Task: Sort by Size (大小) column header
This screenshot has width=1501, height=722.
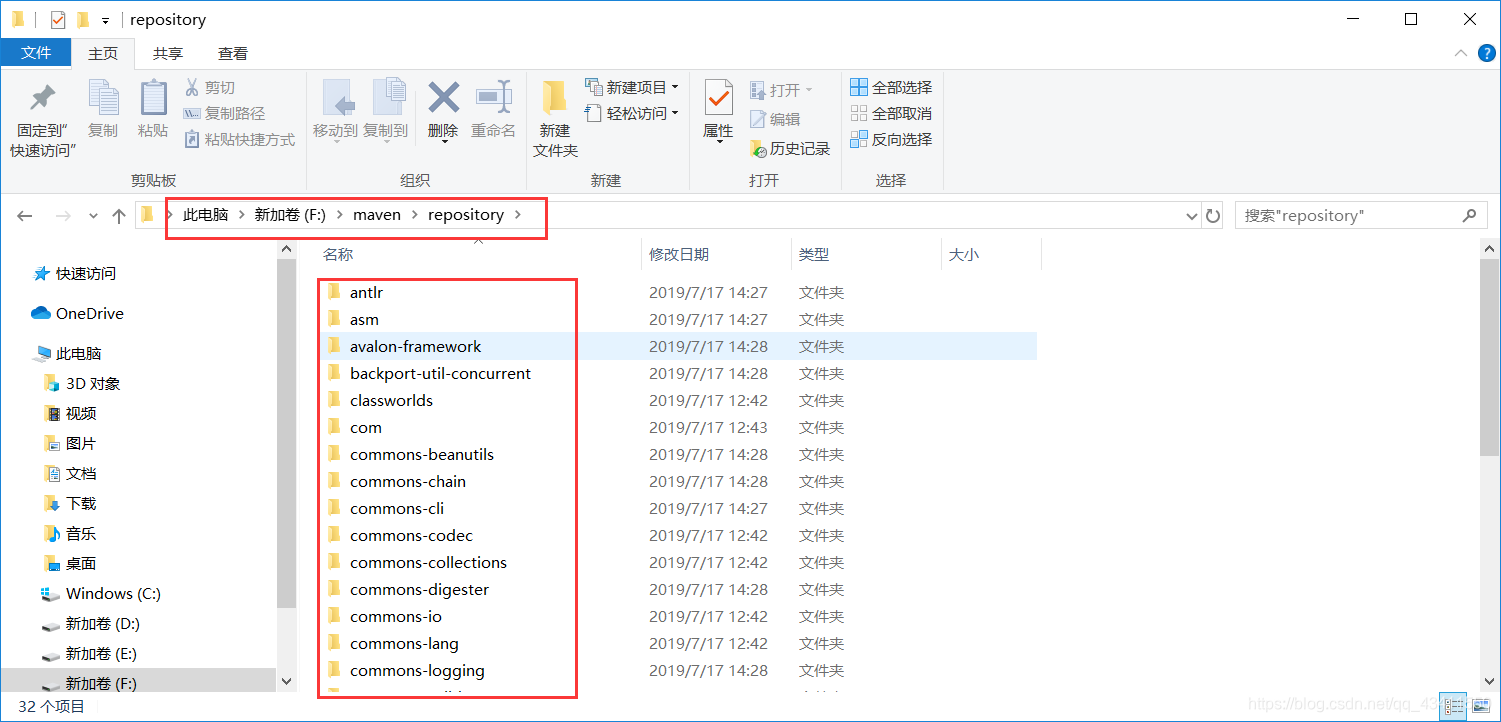Action: pos(963,255)
